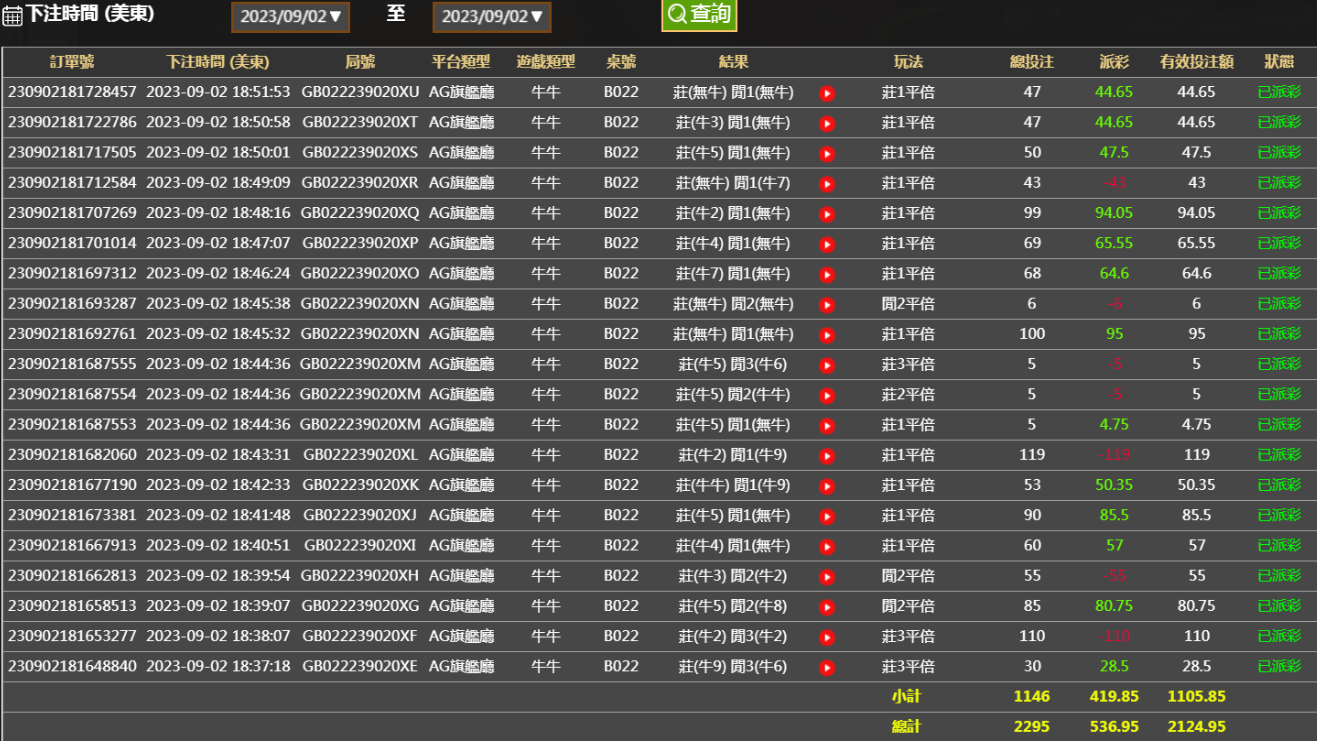The height and width of the screenshot is (741, 1317).
Task: Click the 總計 grand total label
Action: (x=906, y=726)
